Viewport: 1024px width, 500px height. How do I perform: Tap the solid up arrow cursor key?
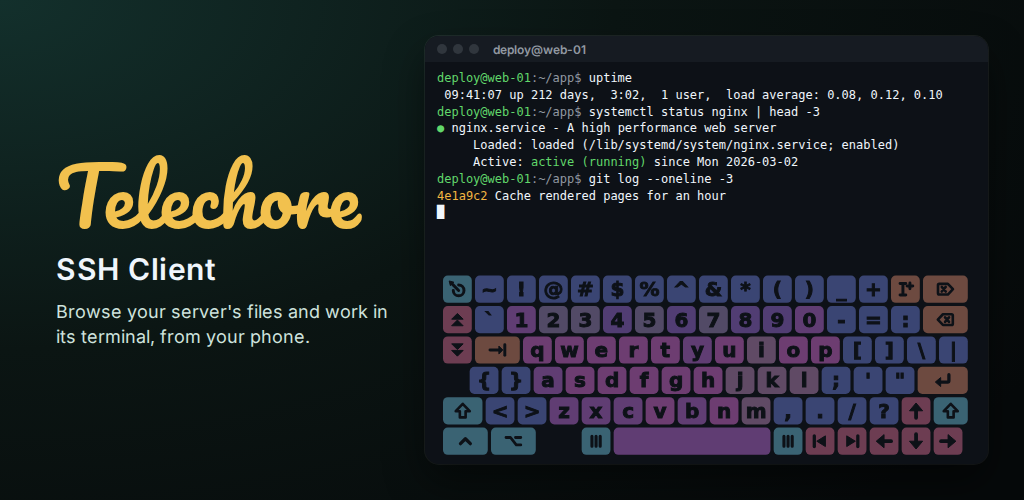(x=916, y=411)
